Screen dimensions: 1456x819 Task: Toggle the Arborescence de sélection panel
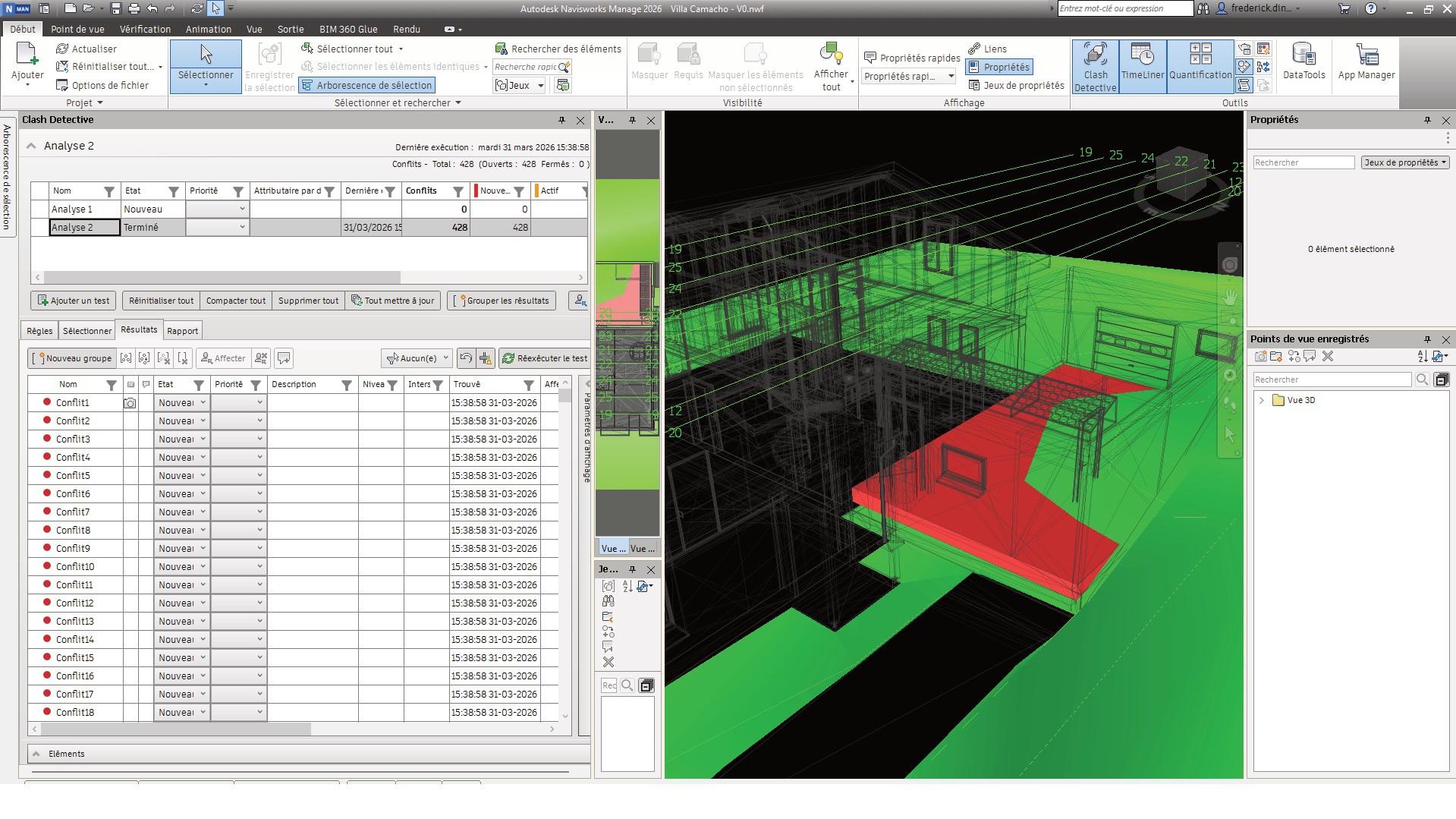pyautogui.click(x=366, y=85)
